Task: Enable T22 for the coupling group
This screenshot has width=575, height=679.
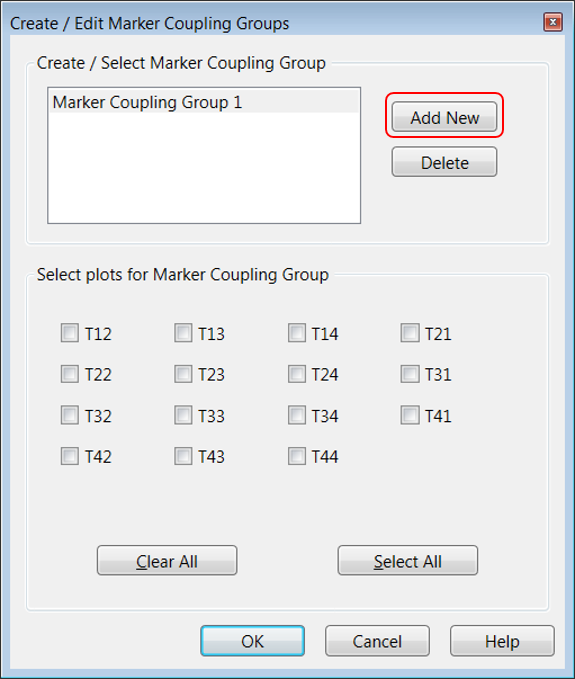Action: [x=69, y=374]
